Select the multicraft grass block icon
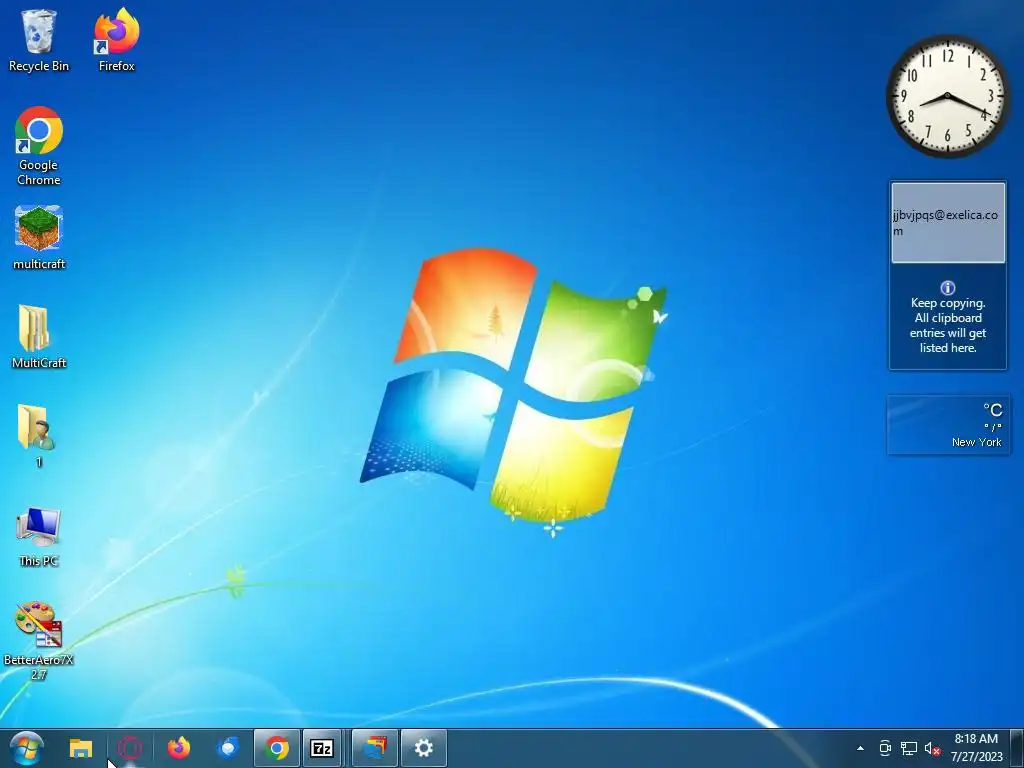The image size is (1024, 768). [x=39, y=238]
